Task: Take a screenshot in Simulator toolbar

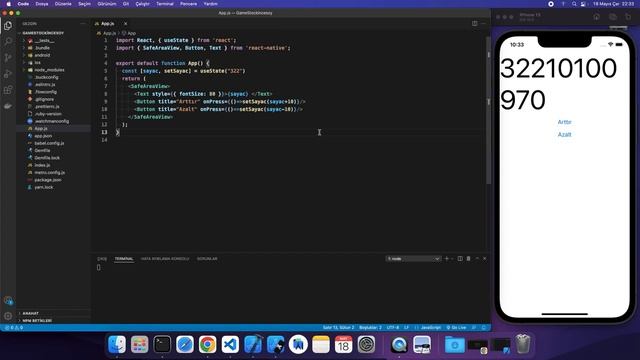Action: 612,17
